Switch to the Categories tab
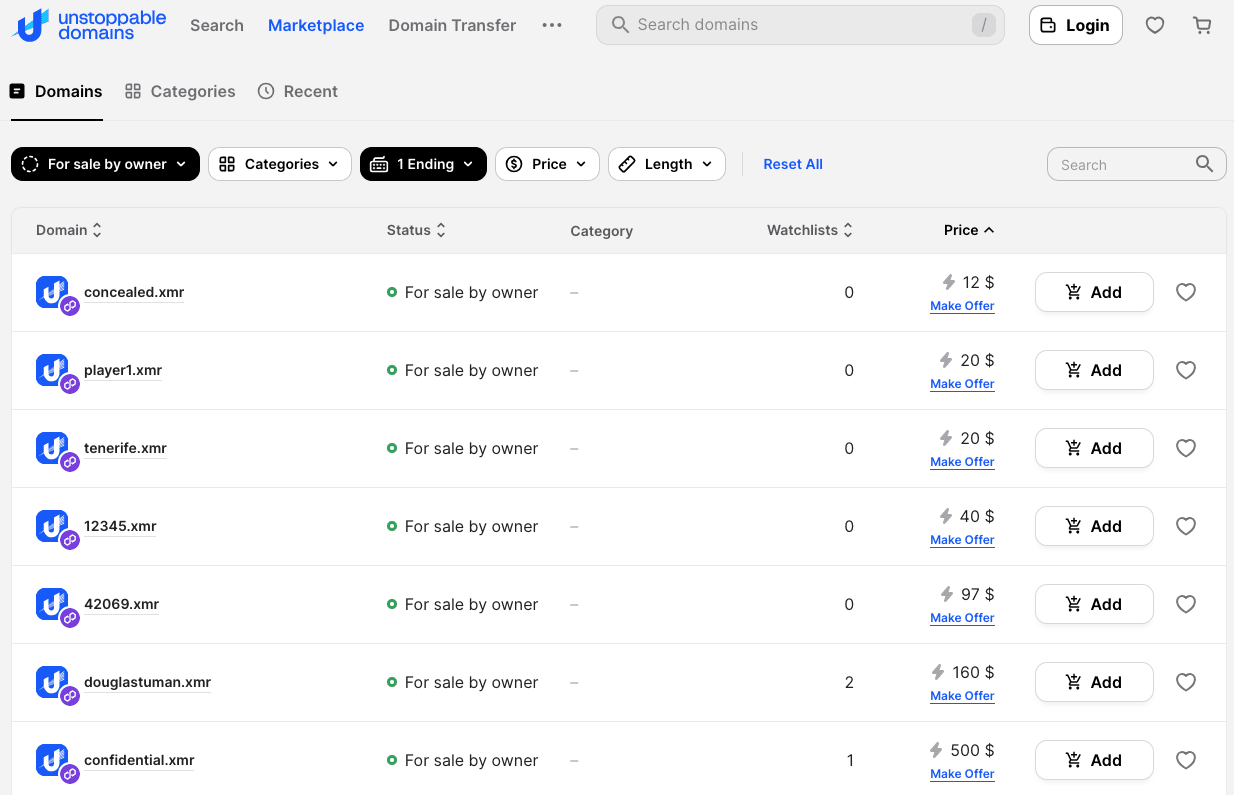This screenshot has height=795, width=1234. [180, 91]
